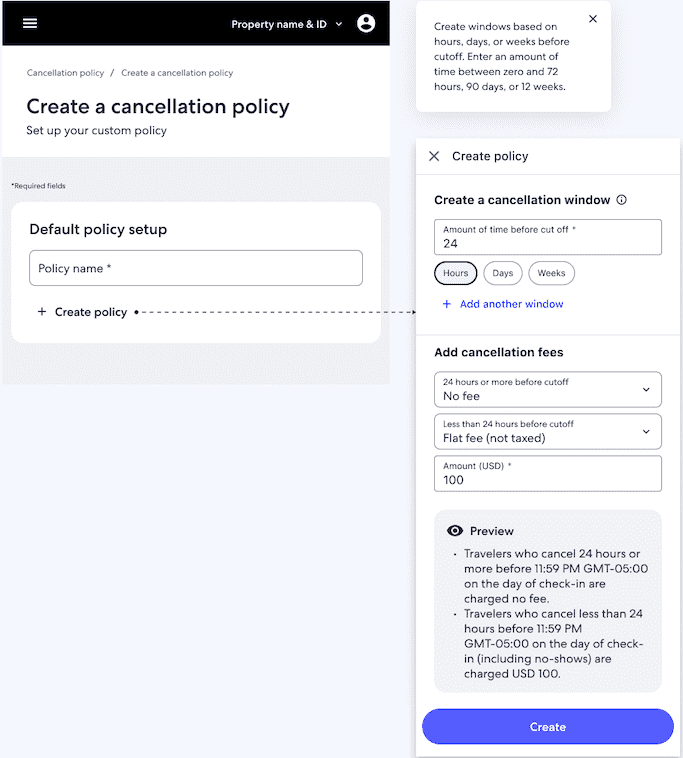Go to Cancellation policy breadcrumb

[x=65, y=73]
